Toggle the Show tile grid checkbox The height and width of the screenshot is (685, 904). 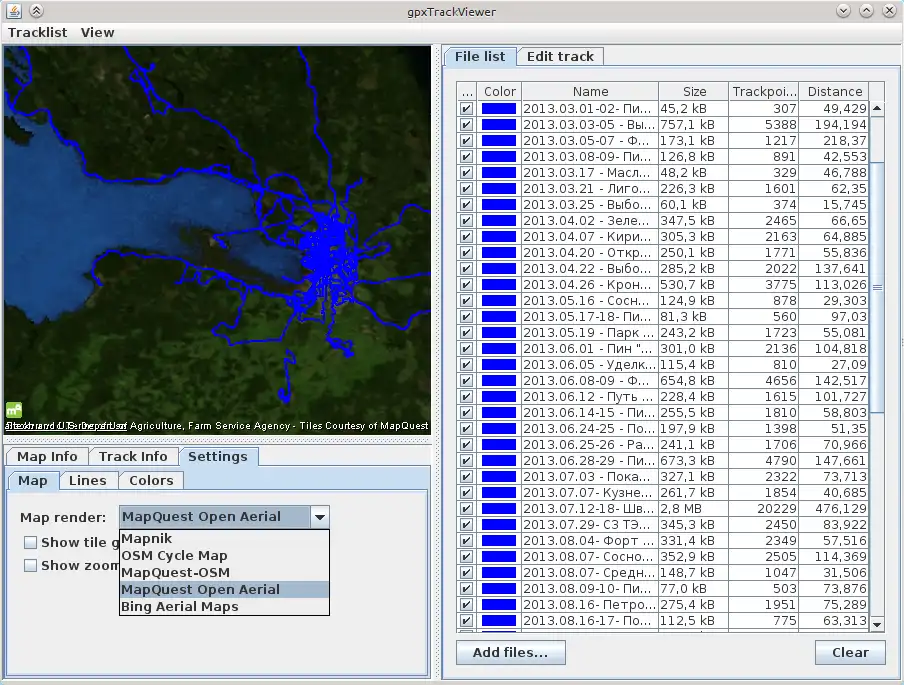coord(31,543)
